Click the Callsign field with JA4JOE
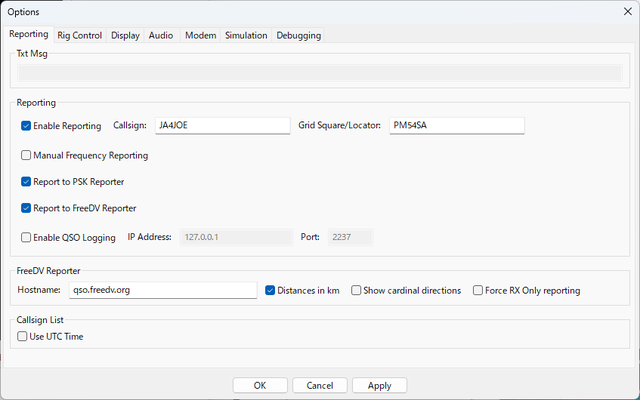Viewport: 640px width, 400px height. click(x=223, y=125)
